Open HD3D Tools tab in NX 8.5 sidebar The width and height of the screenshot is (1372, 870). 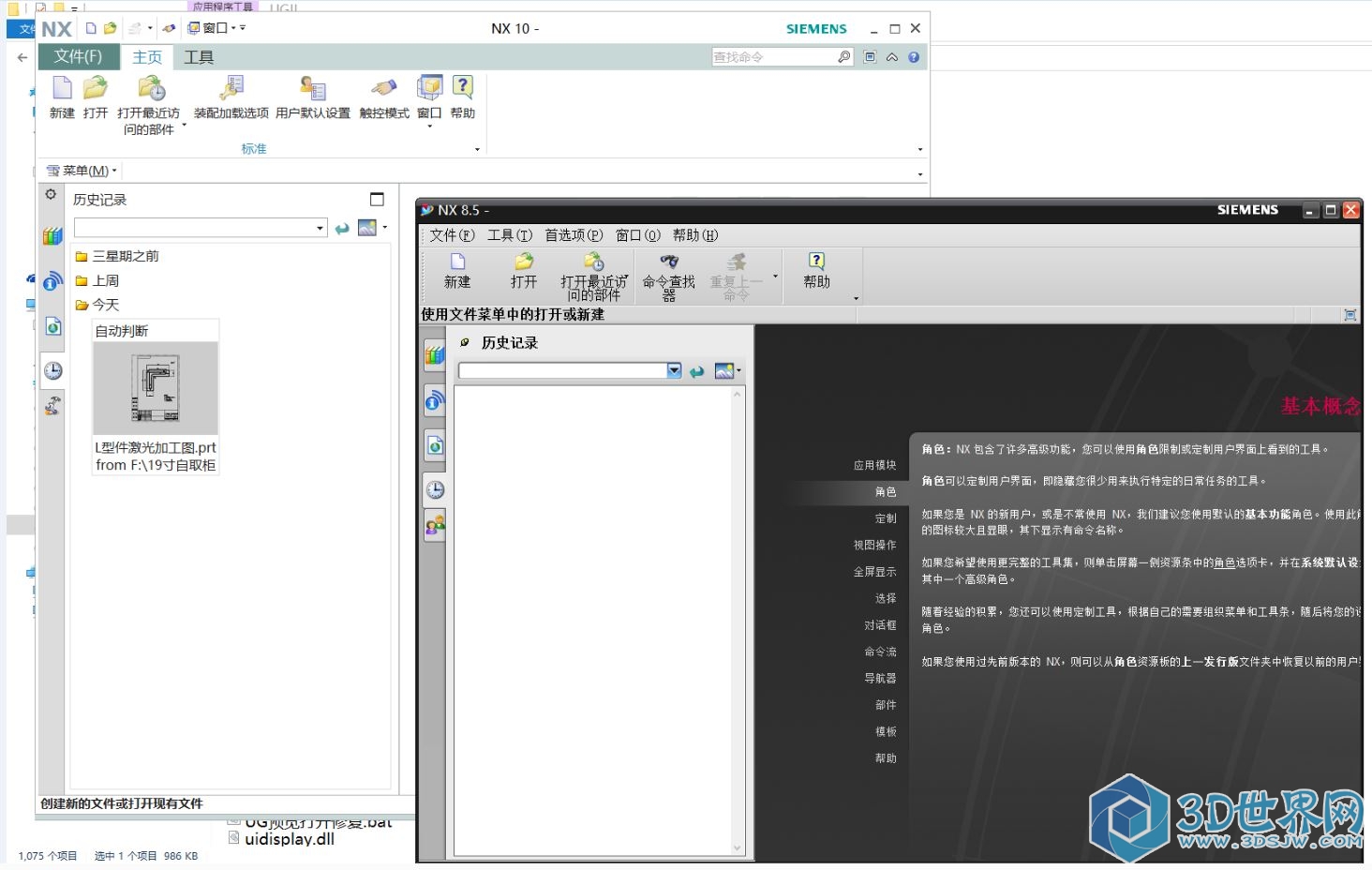pos(435,401)
